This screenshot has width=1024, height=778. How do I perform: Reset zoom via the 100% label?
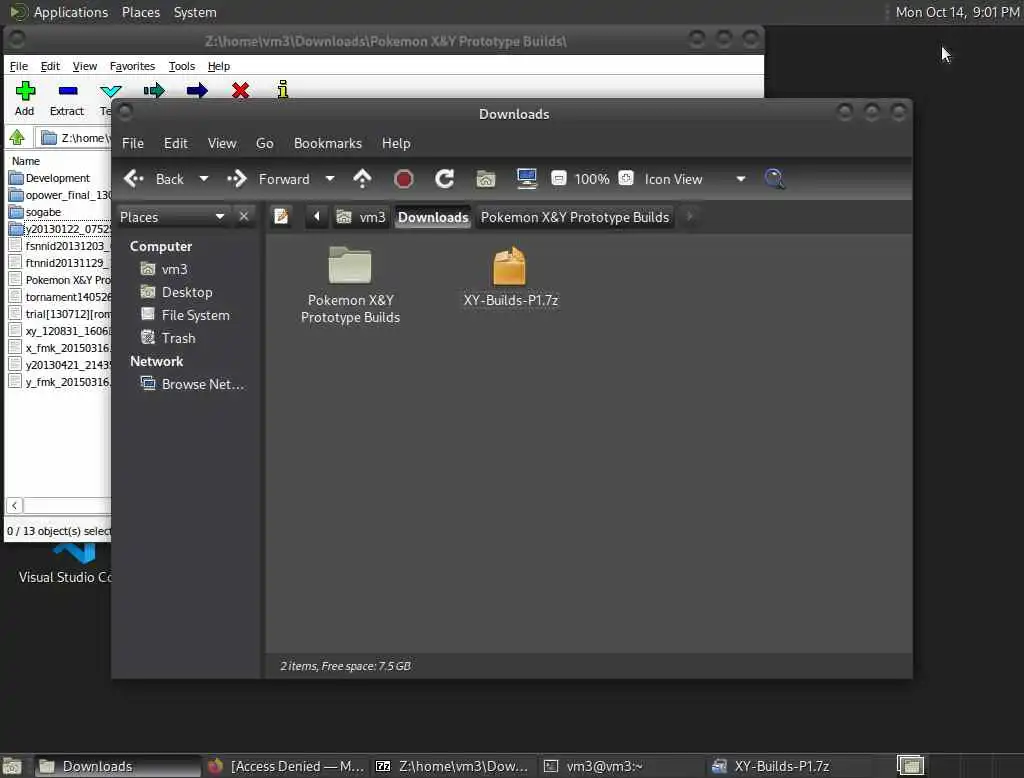592,179
